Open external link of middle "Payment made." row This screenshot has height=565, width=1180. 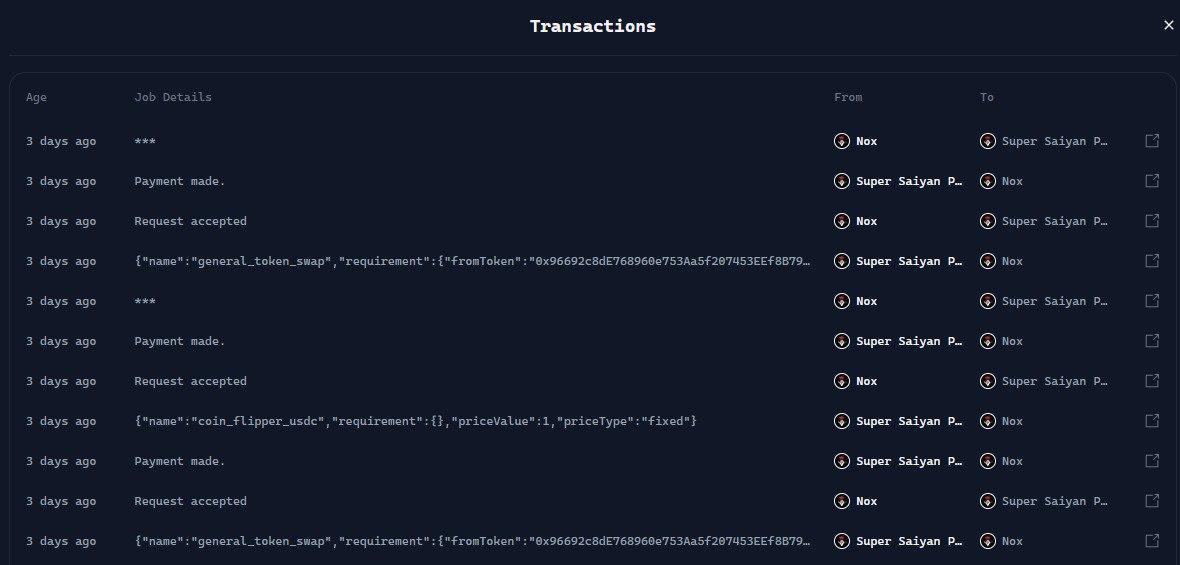tap(1152, 341)
